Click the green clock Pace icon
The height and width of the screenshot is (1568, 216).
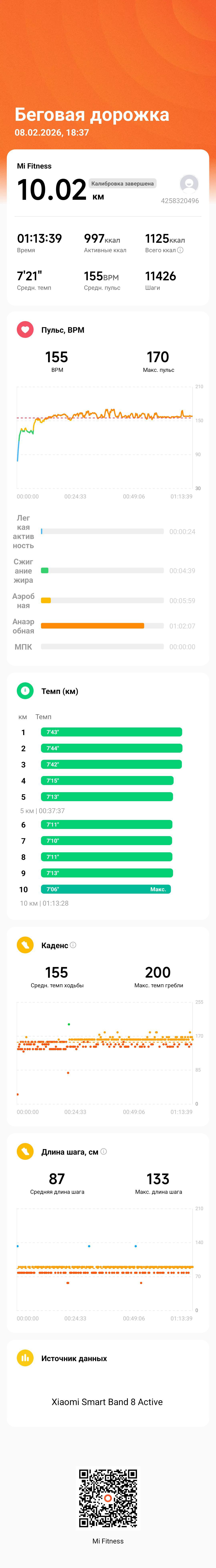click(25, 690)
